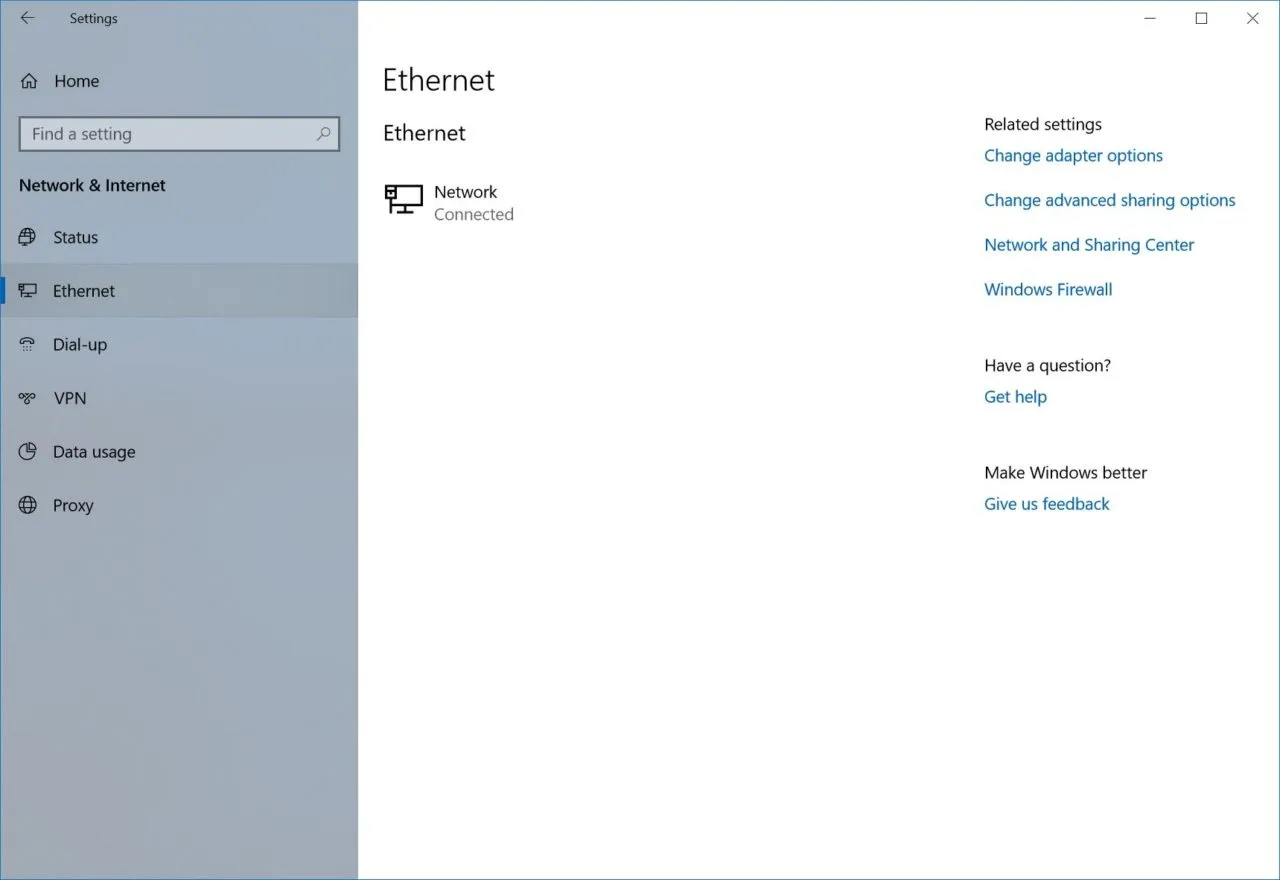This screenshot has width=1280, height=880.
Task: Go back with the arrow icon
Action: pyautogui.click(x=27, y=18)
